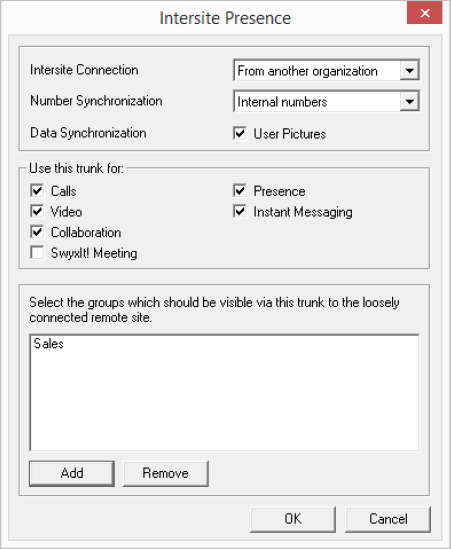
Task: Enable the SwyxIt! Meeting checkbox
Action: click(x=37, y=252)
